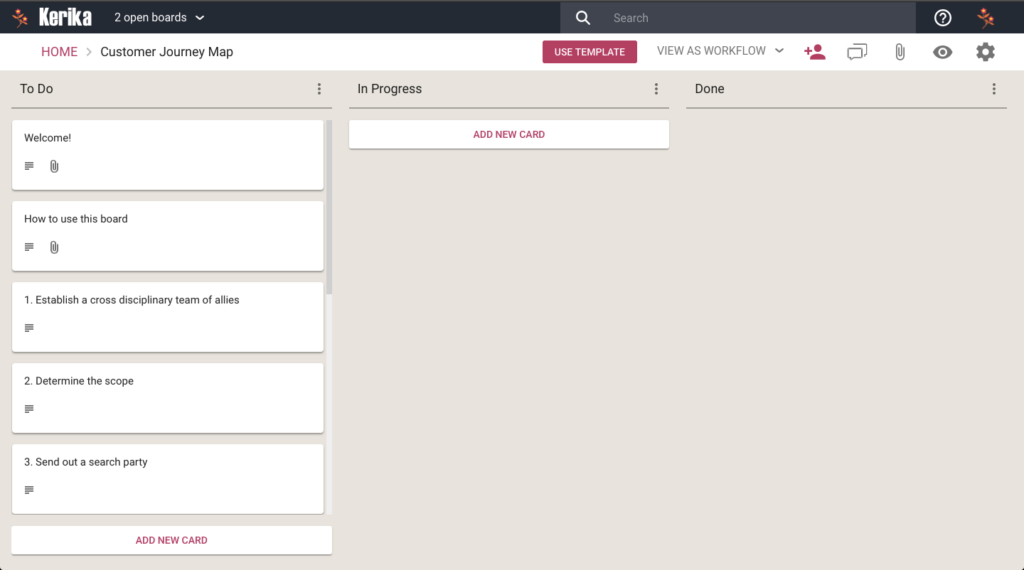The width and height of the screenshot is (1024, 570).
Task: Click the To Do column scrollbar
Action: click(329, 207)
